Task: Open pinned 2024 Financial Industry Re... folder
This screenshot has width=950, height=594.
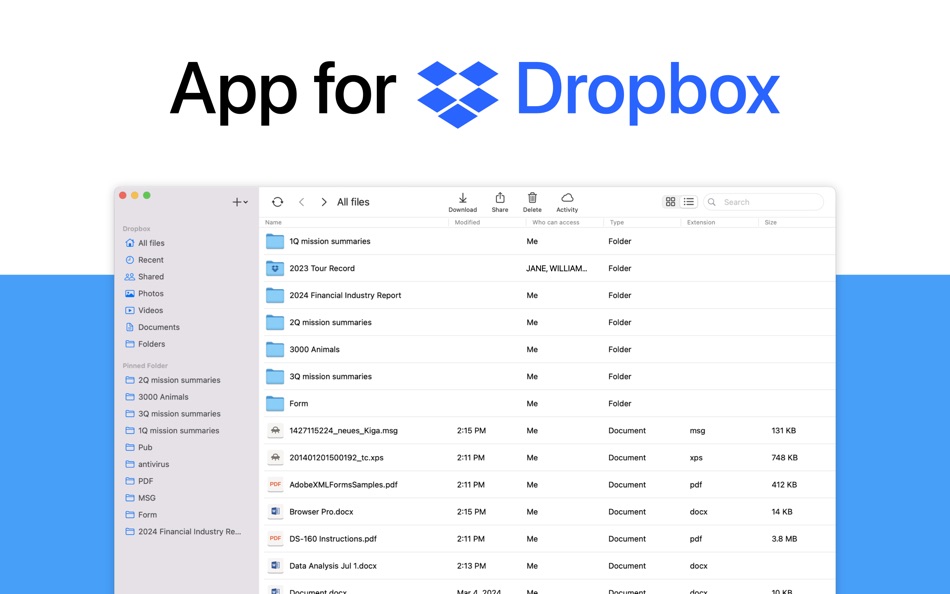Action: click(183, 532)
